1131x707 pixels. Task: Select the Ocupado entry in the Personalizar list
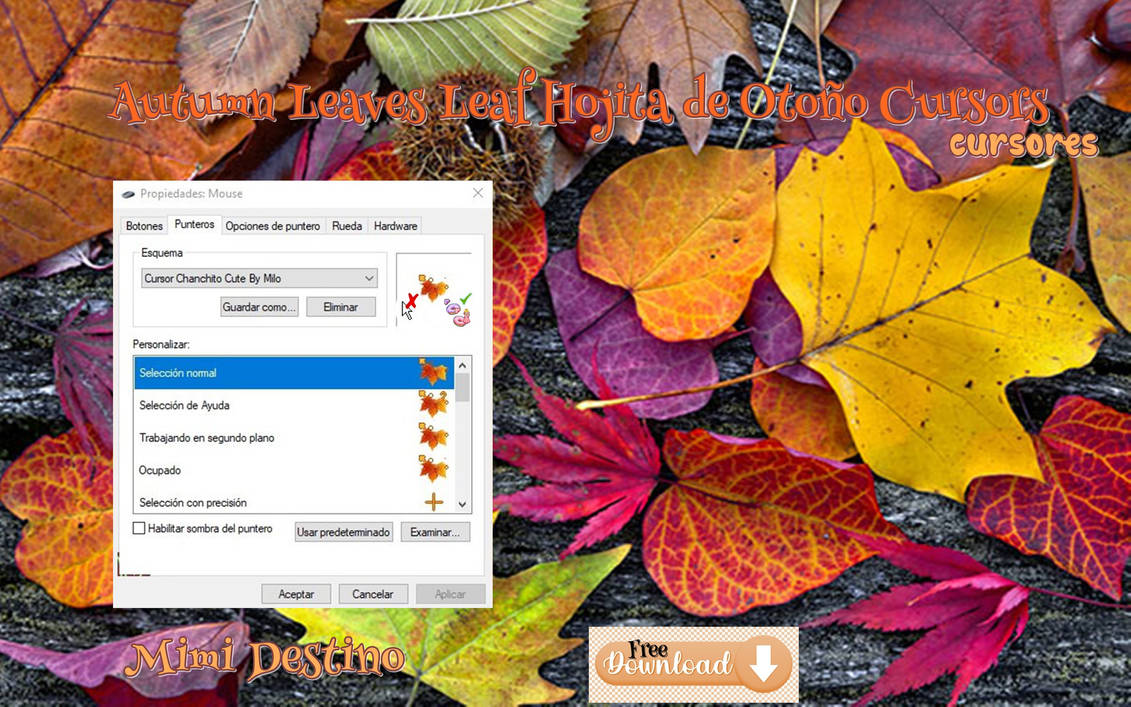click(250, 469)
